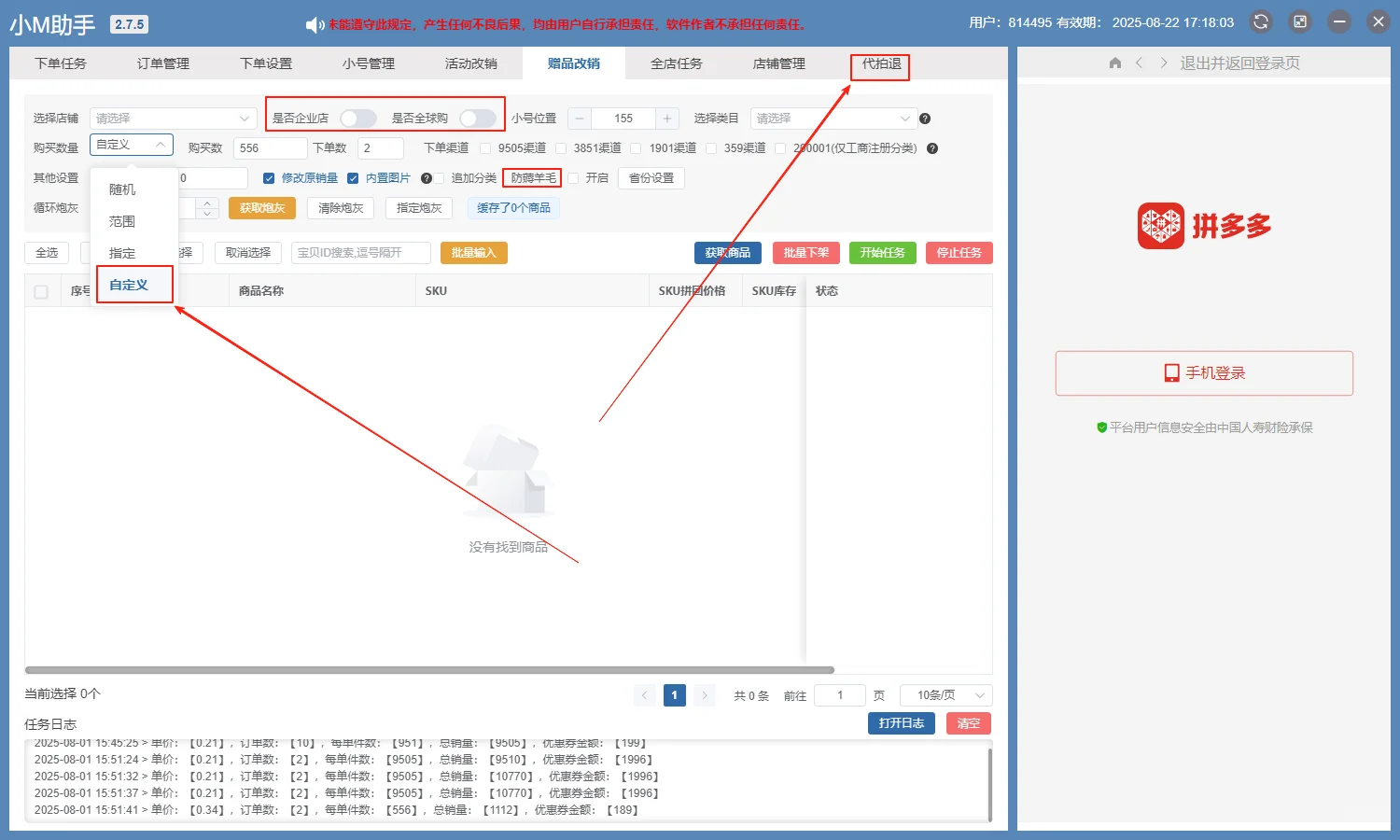Switch to the 订单管理 tab
The width and height of the screenshot is (1400, 840).
pyautogui.click(x=163, y=63)
